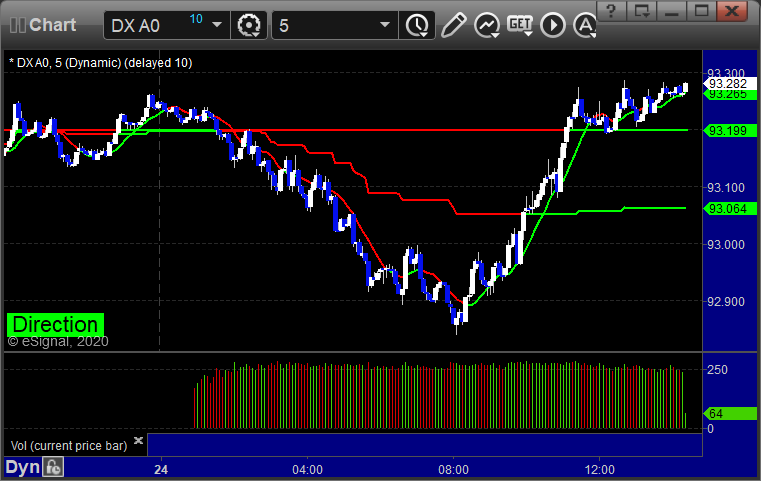Click the 12:00 time axis label
761x481 pixels.
(599, 470)
